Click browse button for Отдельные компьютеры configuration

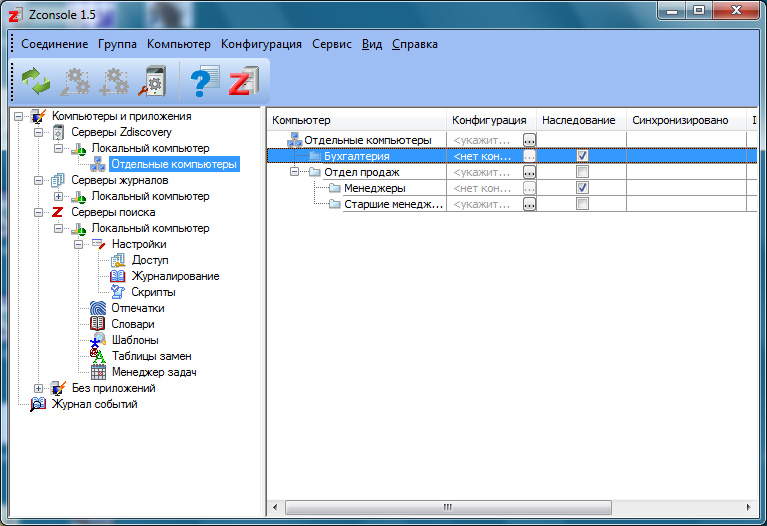pyautogui.click(x=529, y=140)
